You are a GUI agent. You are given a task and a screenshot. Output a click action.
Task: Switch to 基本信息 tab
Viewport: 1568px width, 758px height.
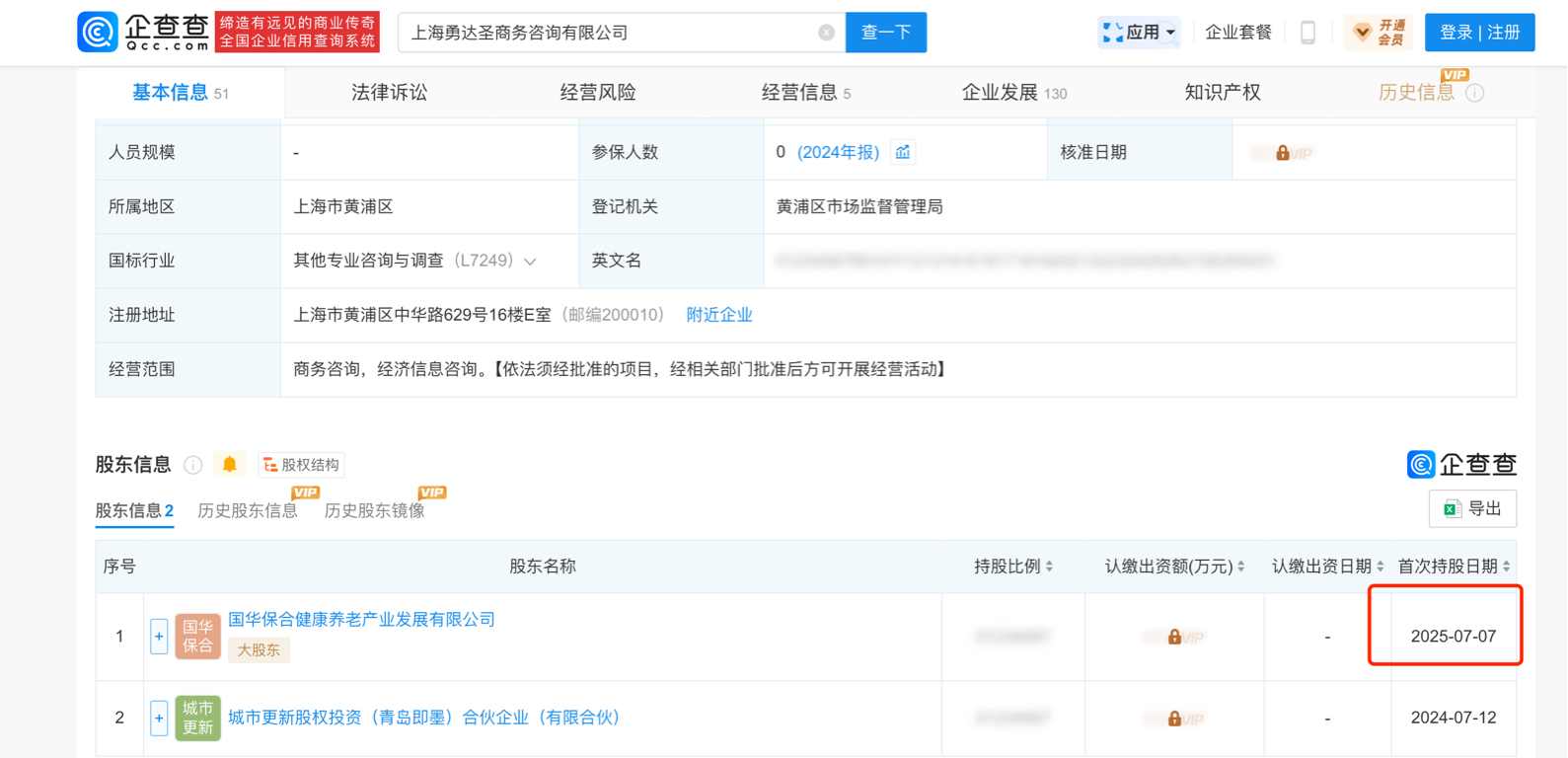point(181,93)
